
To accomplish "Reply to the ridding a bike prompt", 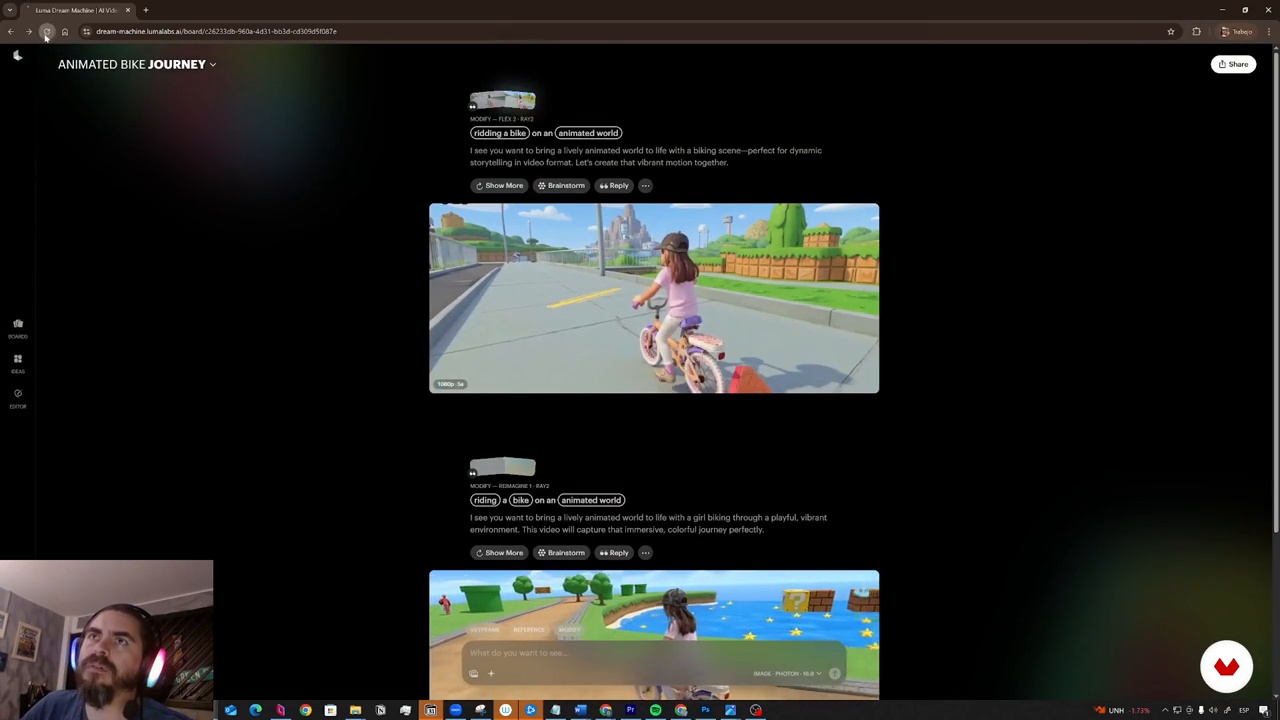I will (x=614, y=185).
